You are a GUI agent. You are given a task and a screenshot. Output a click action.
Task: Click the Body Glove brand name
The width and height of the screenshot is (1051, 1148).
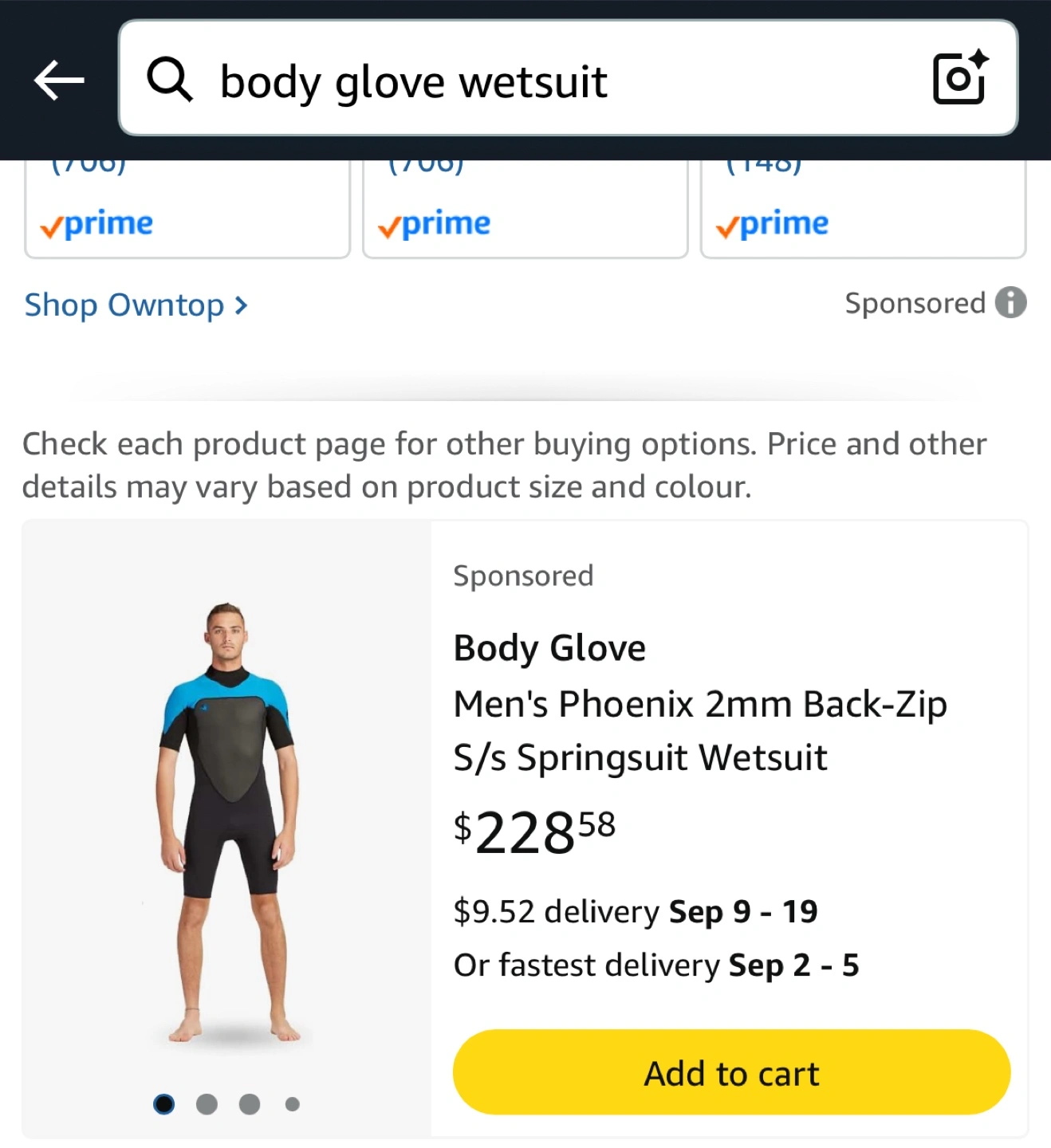(x=549, y=647)
